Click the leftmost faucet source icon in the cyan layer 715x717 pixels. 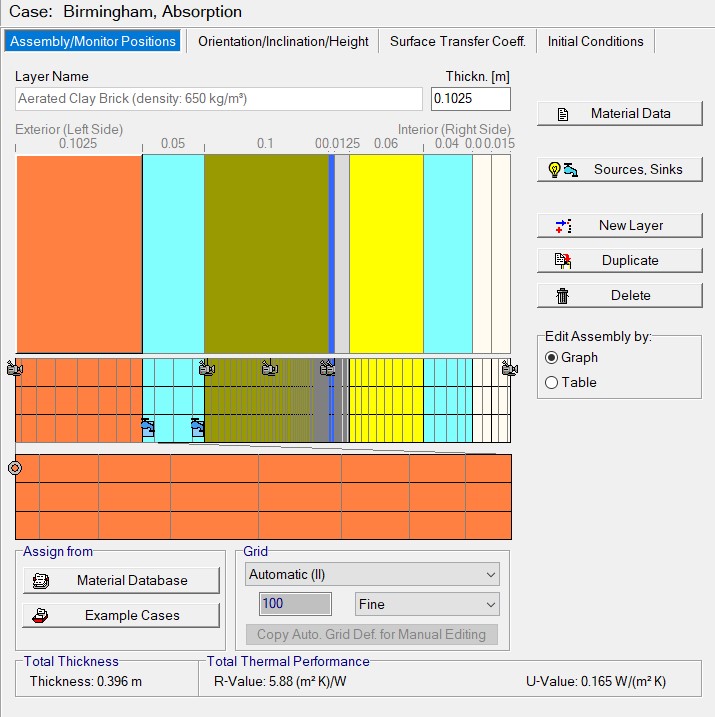coord(148,428)
